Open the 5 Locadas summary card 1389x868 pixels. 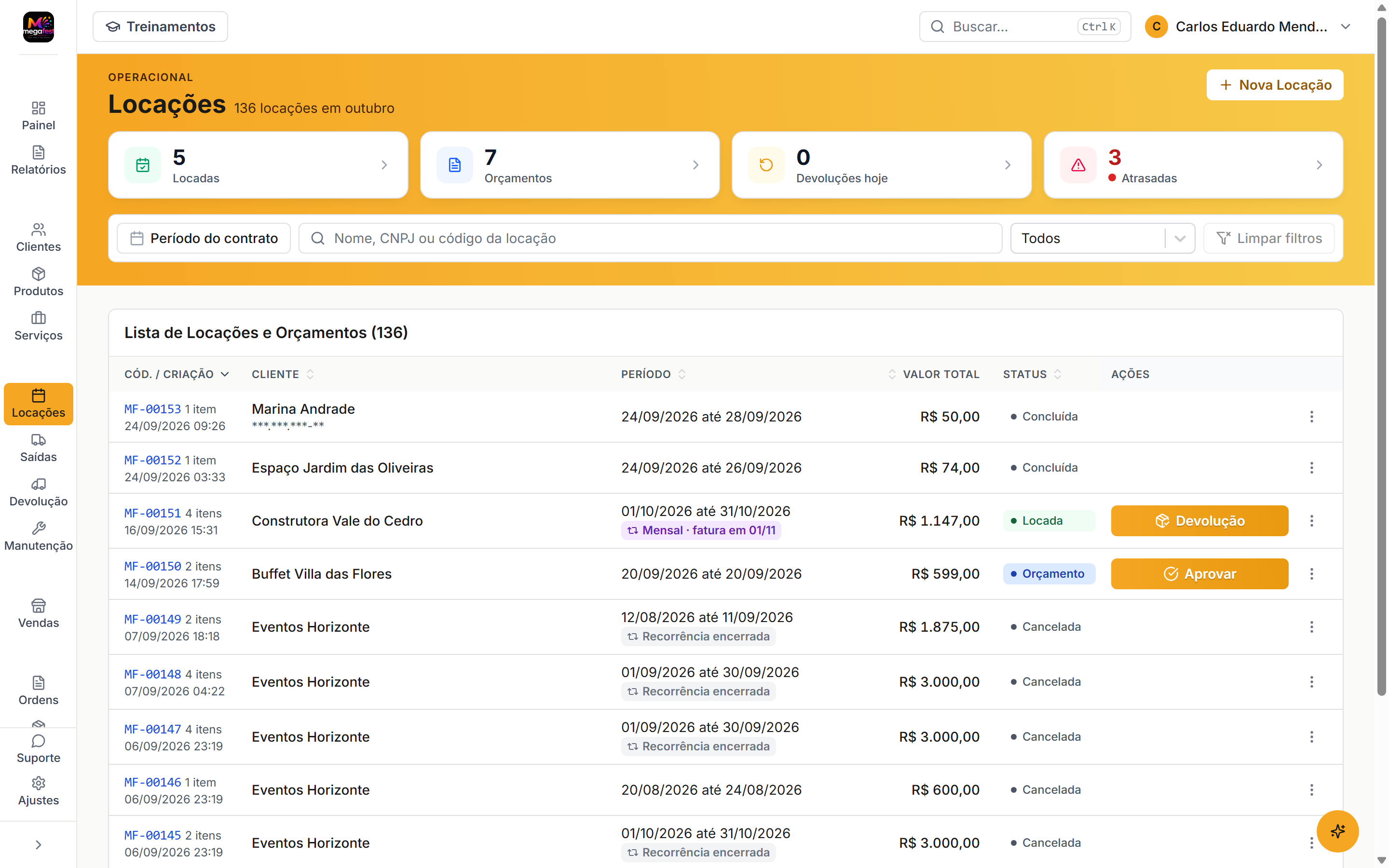[x=258, y=165]
